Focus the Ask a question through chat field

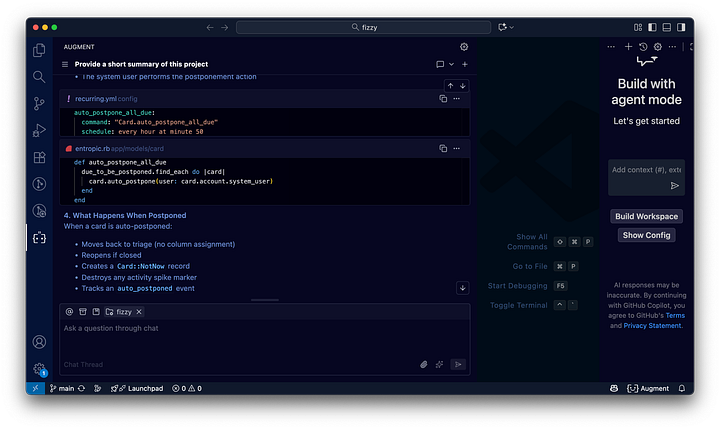pos(264,339)
